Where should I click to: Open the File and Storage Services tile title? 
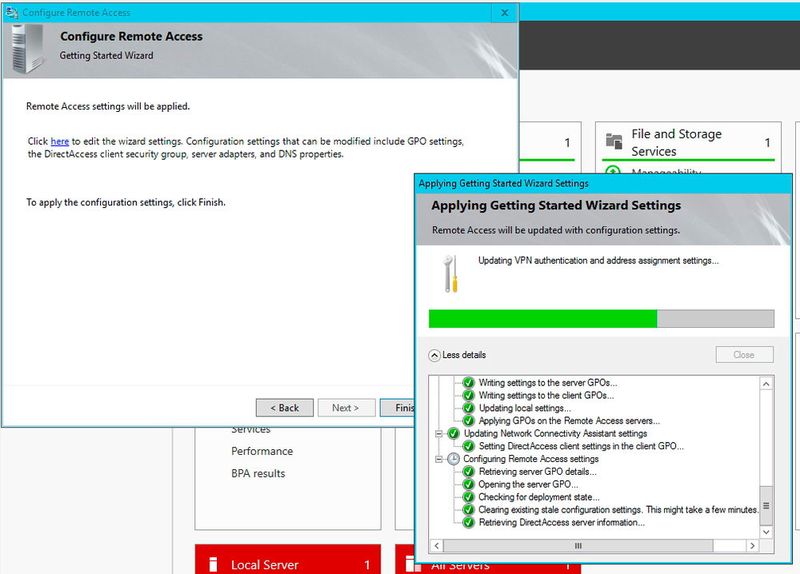677,142
